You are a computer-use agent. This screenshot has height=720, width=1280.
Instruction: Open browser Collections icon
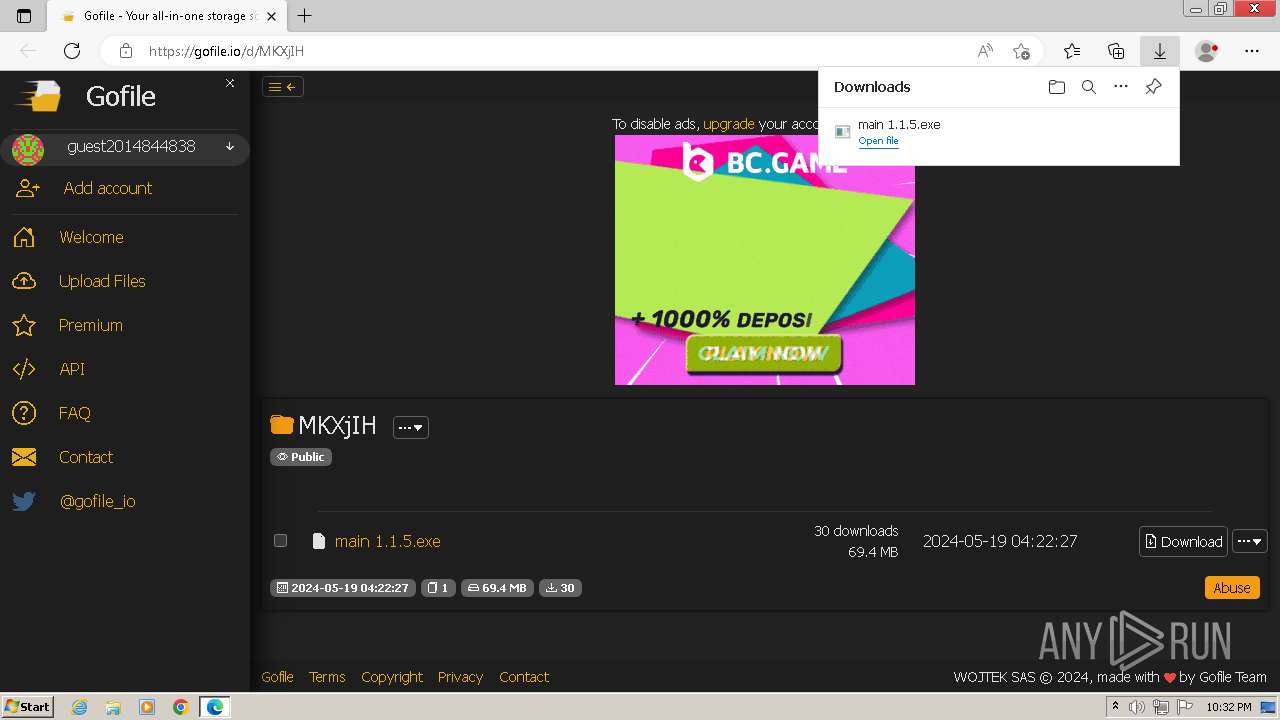(1116, 51)
